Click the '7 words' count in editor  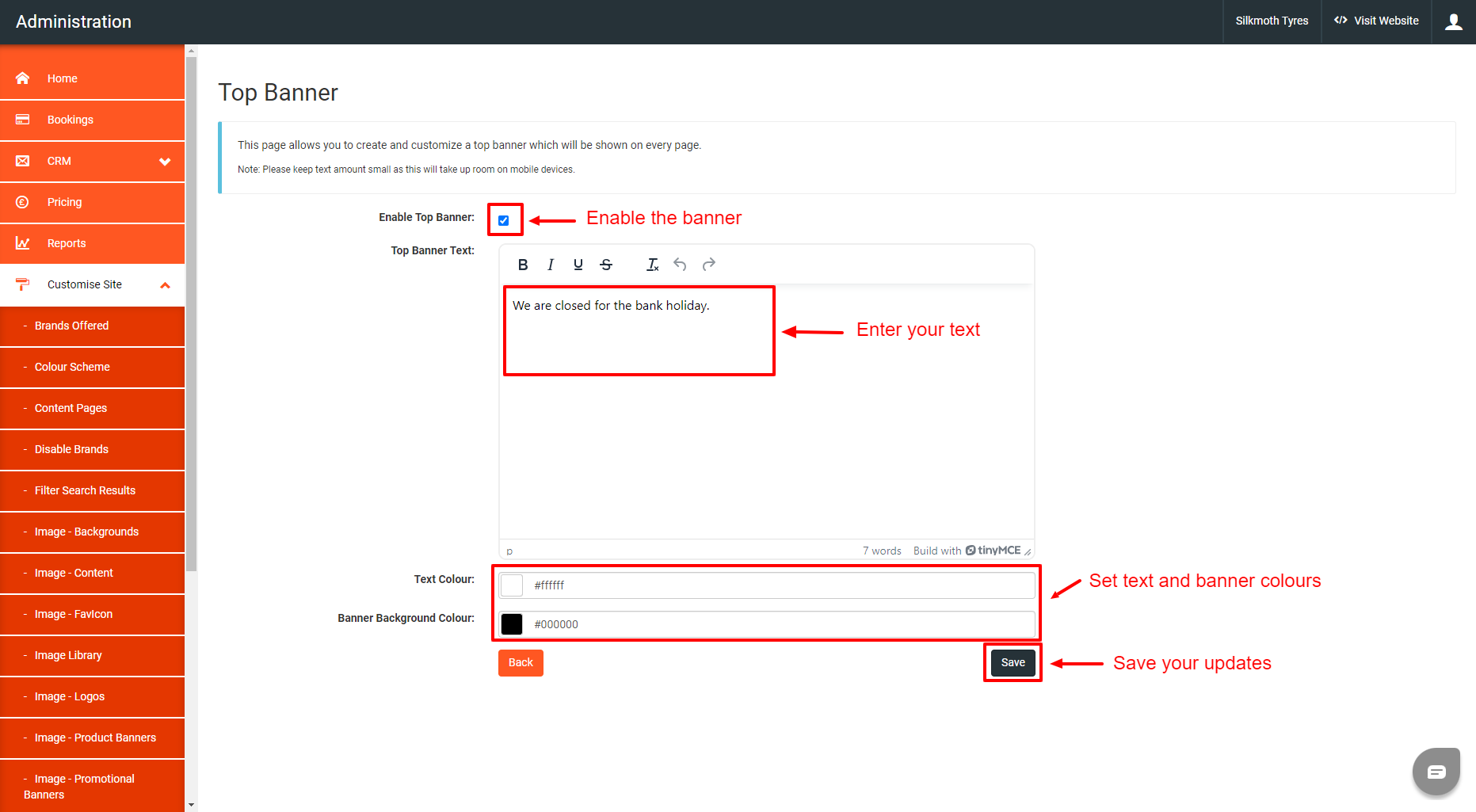click(882, 551)
